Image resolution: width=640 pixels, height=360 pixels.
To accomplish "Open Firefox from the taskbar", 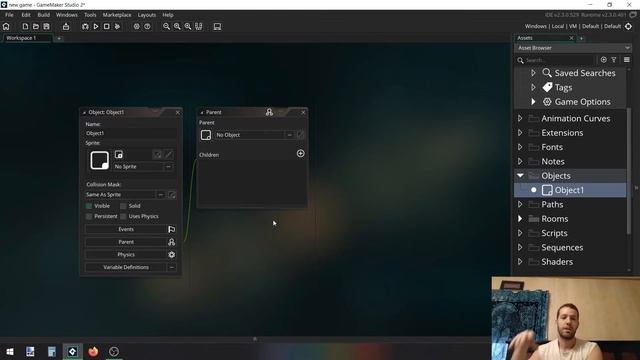I will coord(93,351).
